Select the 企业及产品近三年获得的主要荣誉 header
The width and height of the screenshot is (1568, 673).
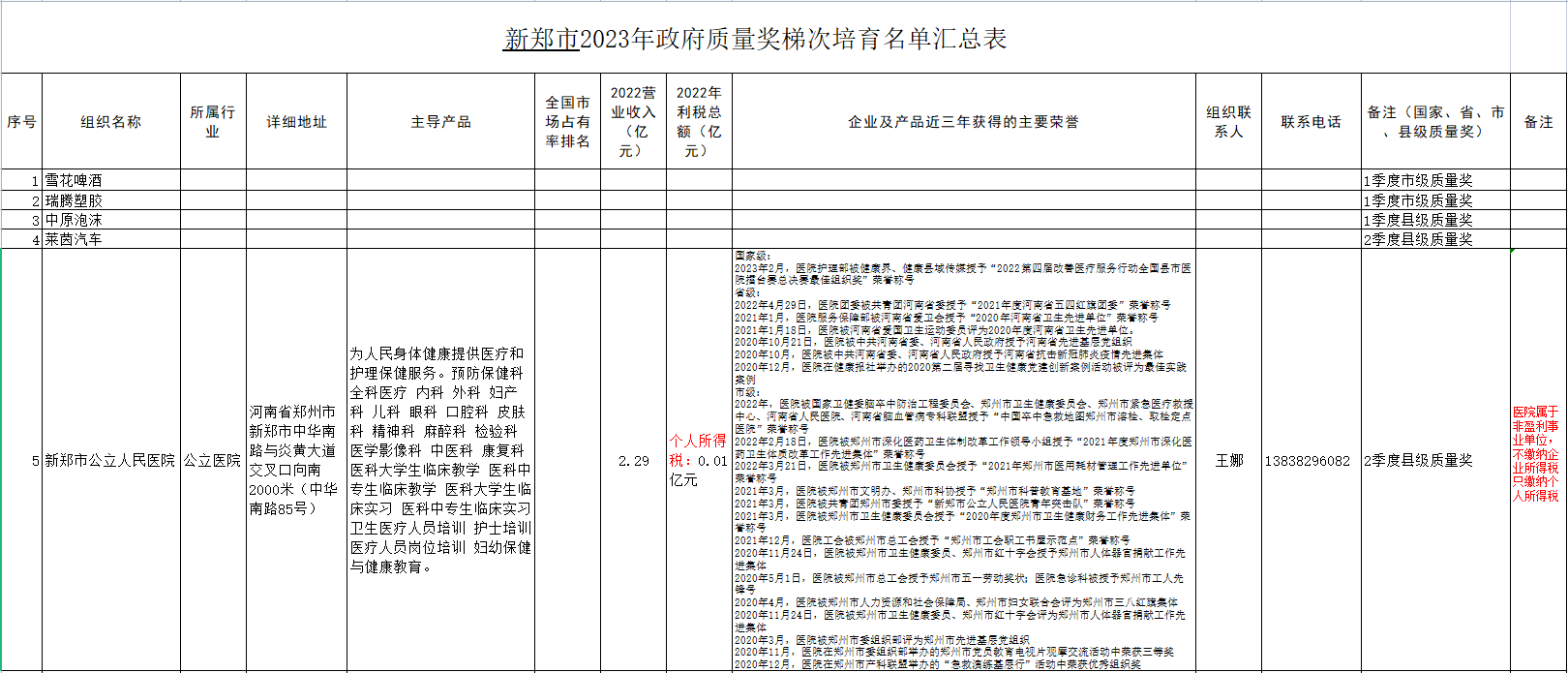pyautogui.click(x=963, y=122)
